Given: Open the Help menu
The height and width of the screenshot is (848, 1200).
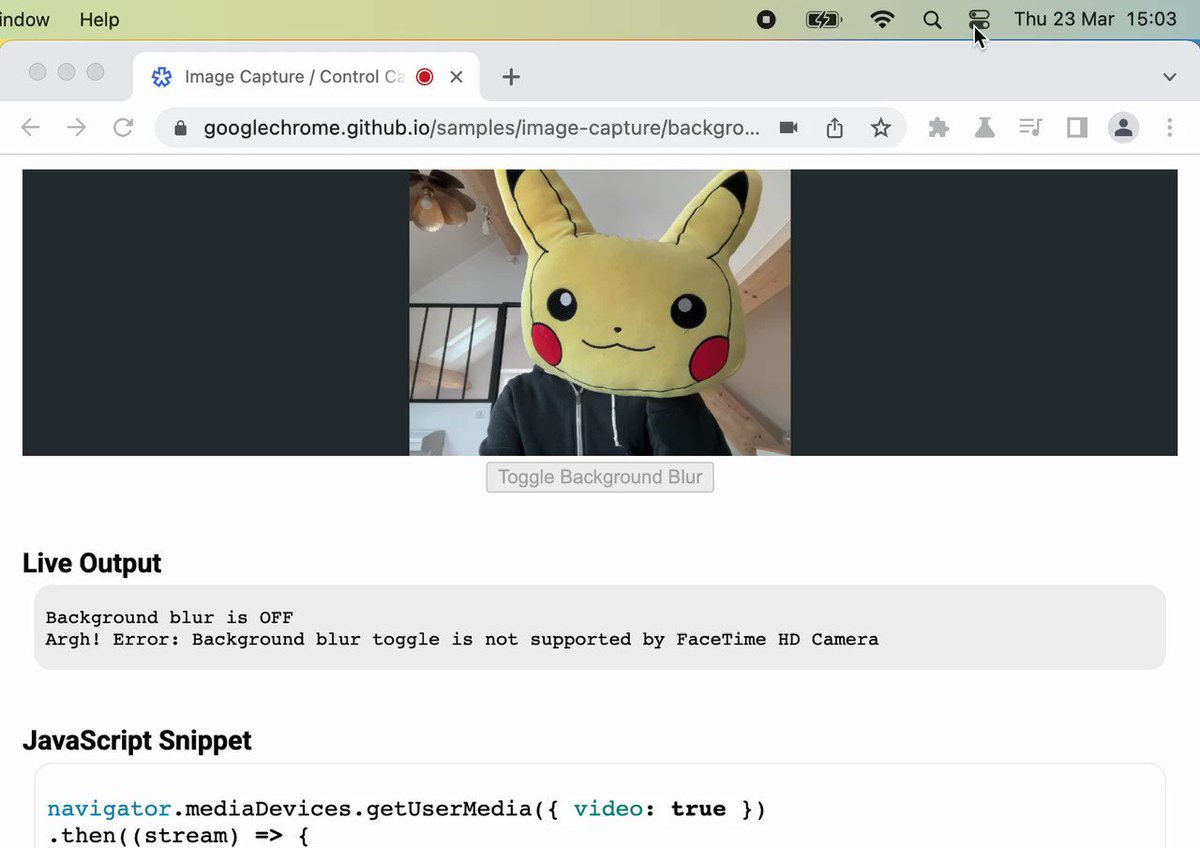Looking at the screenshot, I should coord(99,19).
